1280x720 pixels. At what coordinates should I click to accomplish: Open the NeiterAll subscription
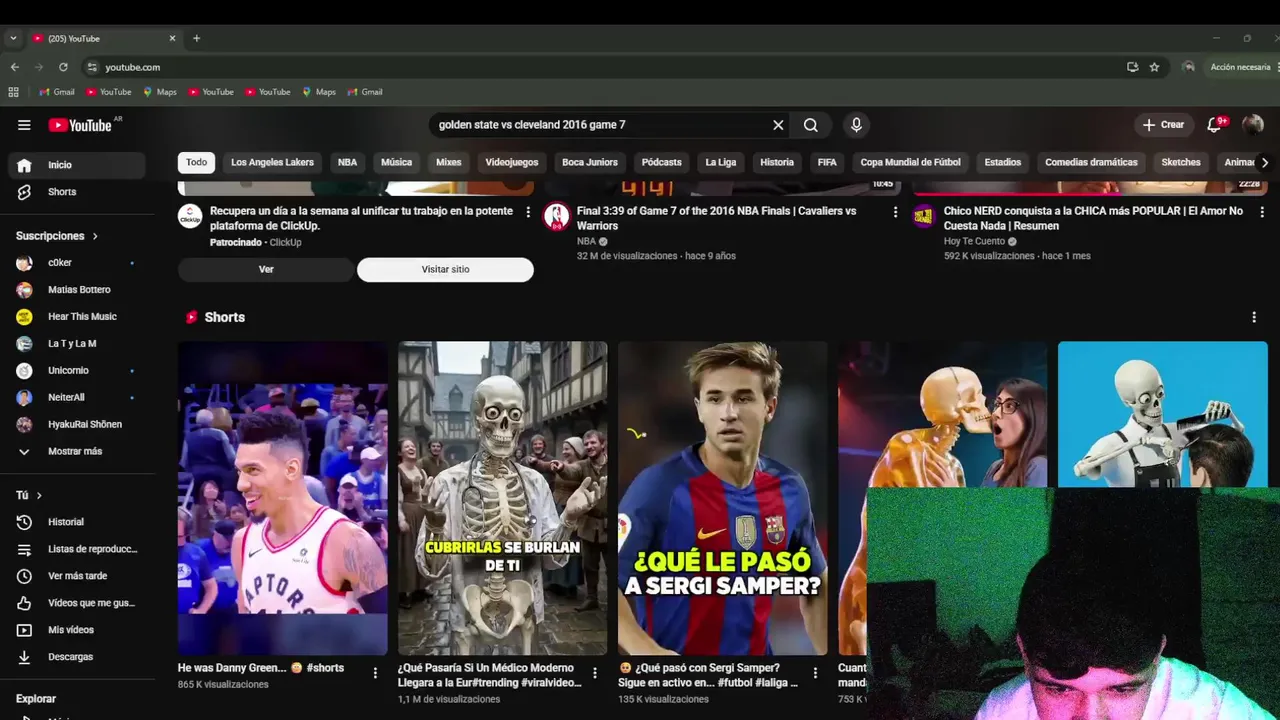coord(77,398)
